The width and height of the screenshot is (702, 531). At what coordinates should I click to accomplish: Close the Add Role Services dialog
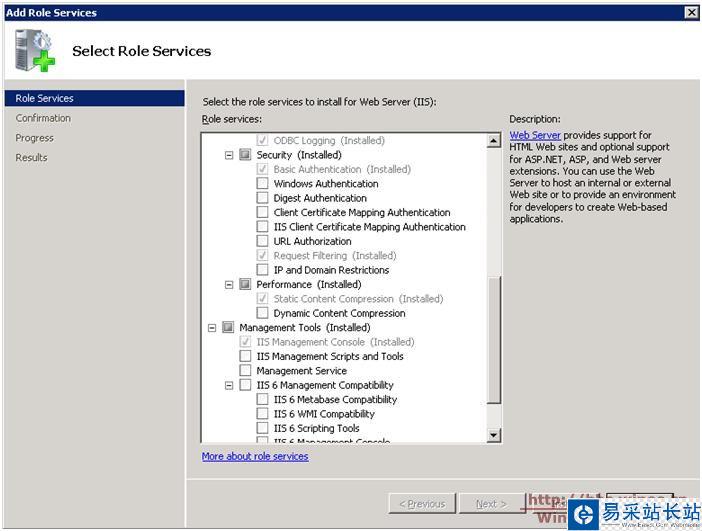(x=692, y=13)
